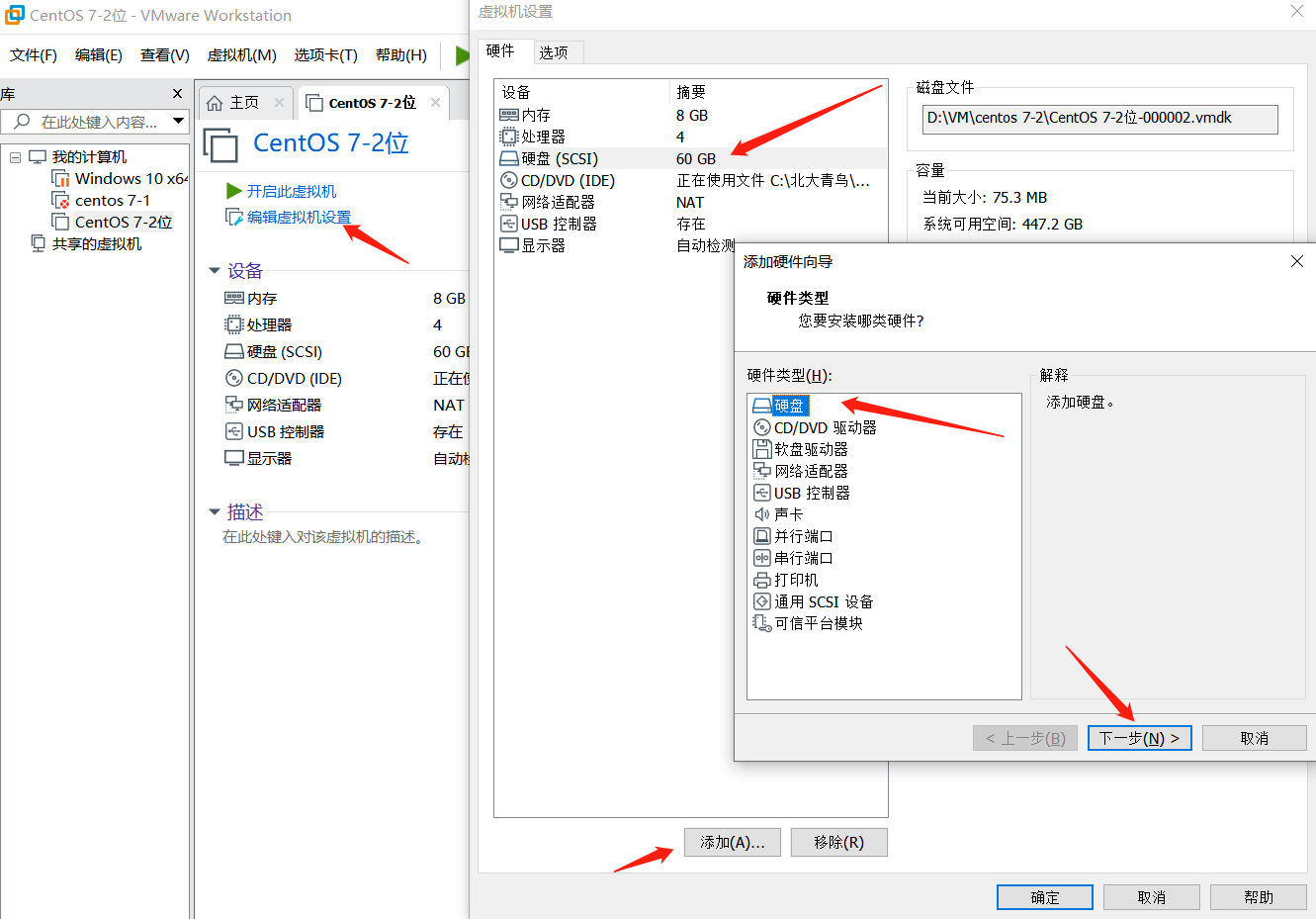The width and height of the screenshot is (1316, 919).
Task: Close the 主页 tab
Action: pos(279,102)
